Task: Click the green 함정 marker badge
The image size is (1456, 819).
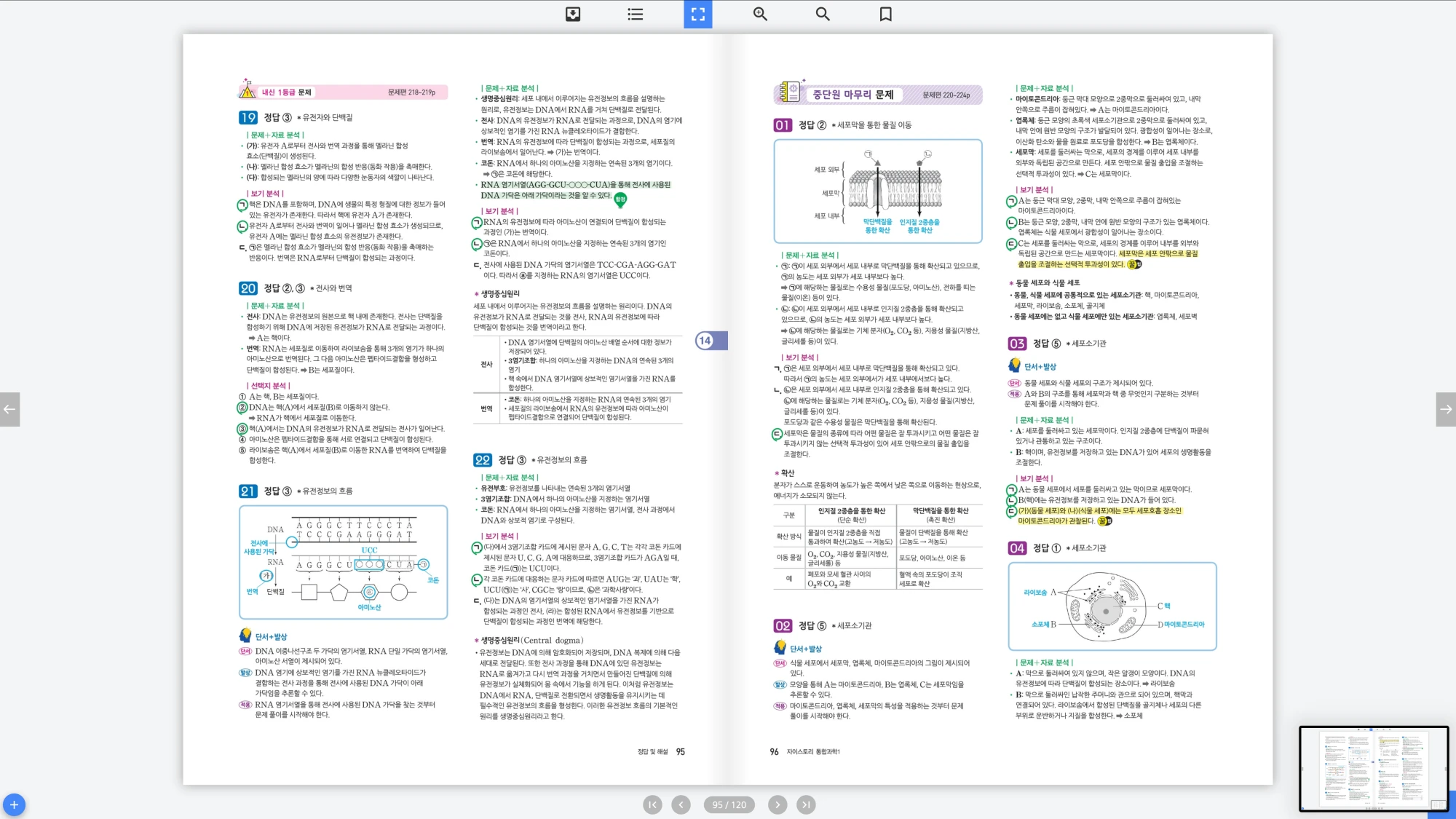Action: (620, 199)
